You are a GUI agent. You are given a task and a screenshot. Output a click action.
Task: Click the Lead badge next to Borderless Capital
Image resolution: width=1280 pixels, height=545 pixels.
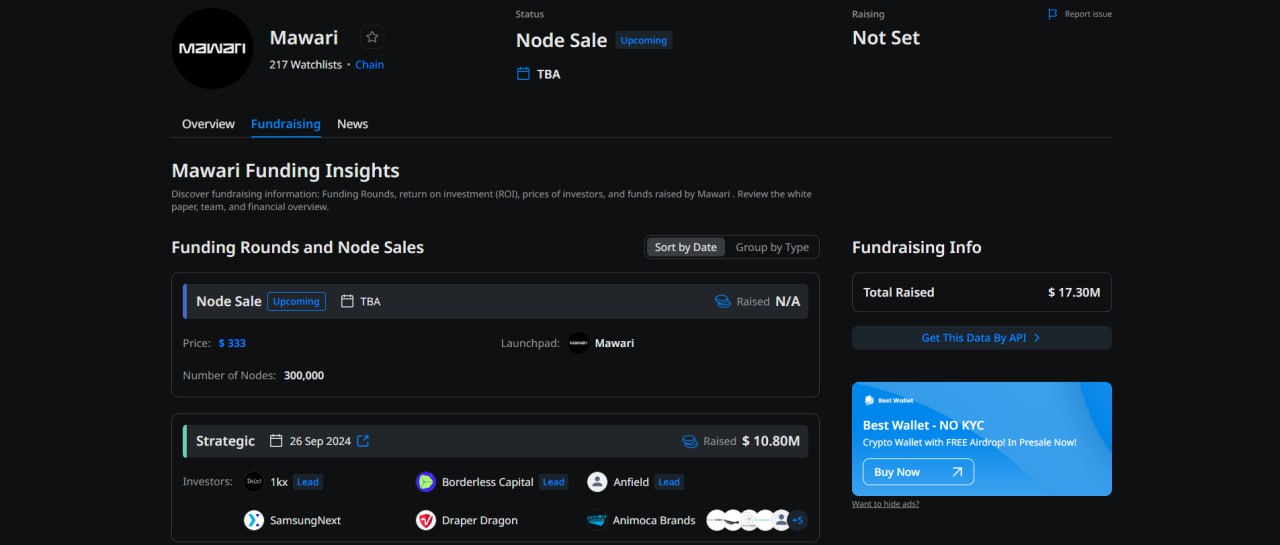(x=553, y=482)
